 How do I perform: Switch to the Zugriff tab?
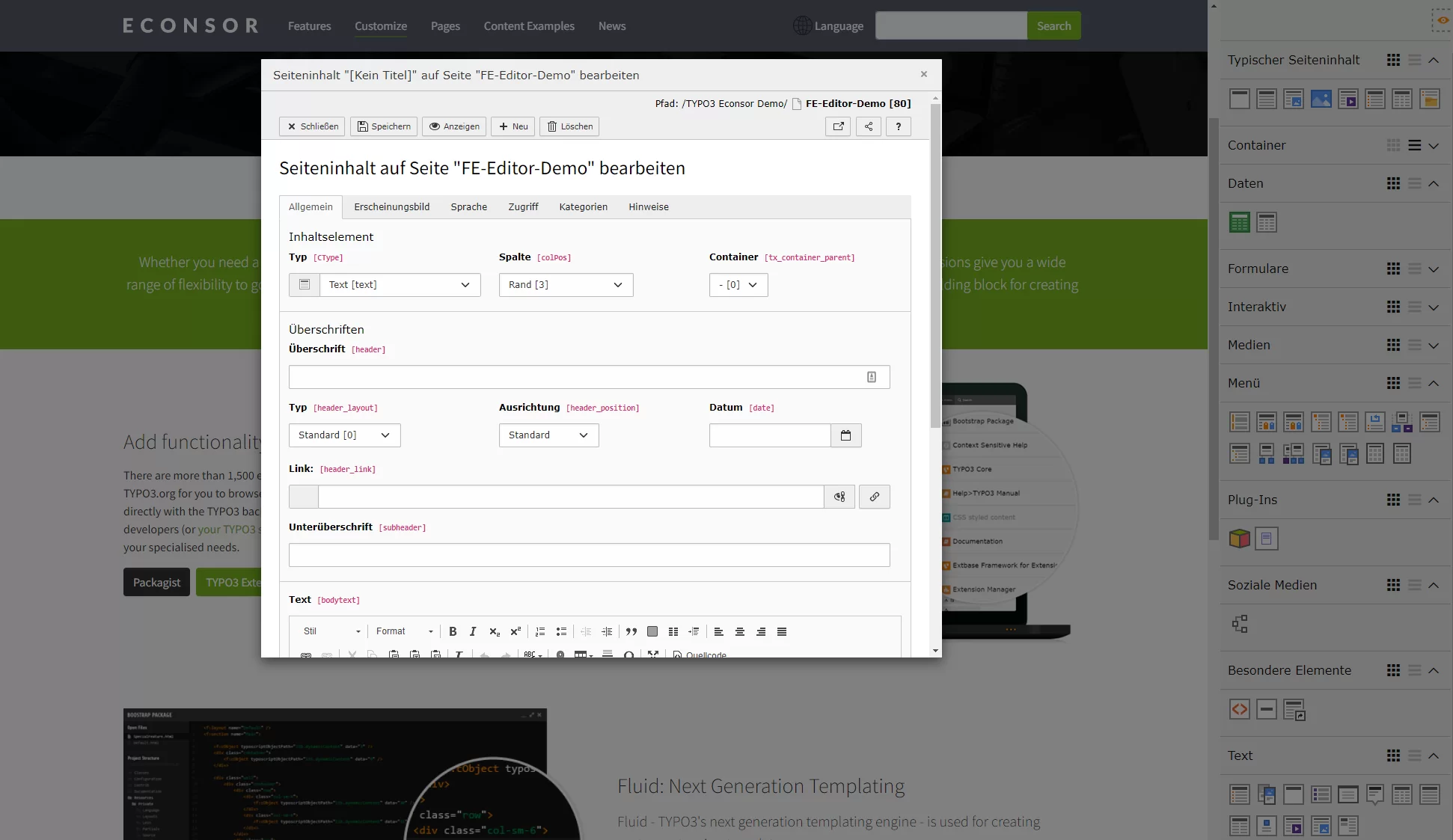pyautogui.click(x=522, y=207)
